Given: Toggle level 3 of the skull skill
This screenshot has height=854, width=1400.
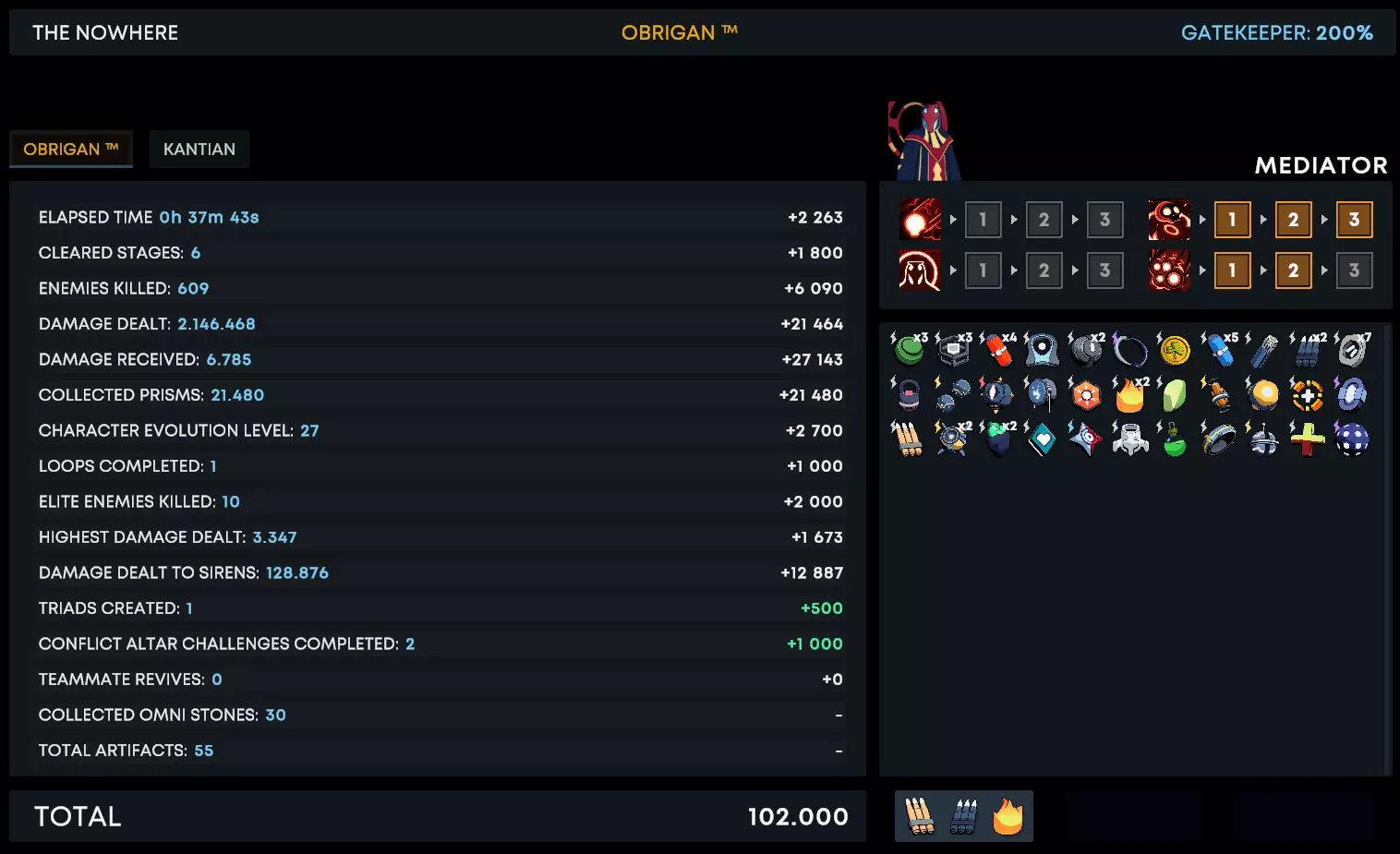Looking at the screenshot, I should [1354, 220].
